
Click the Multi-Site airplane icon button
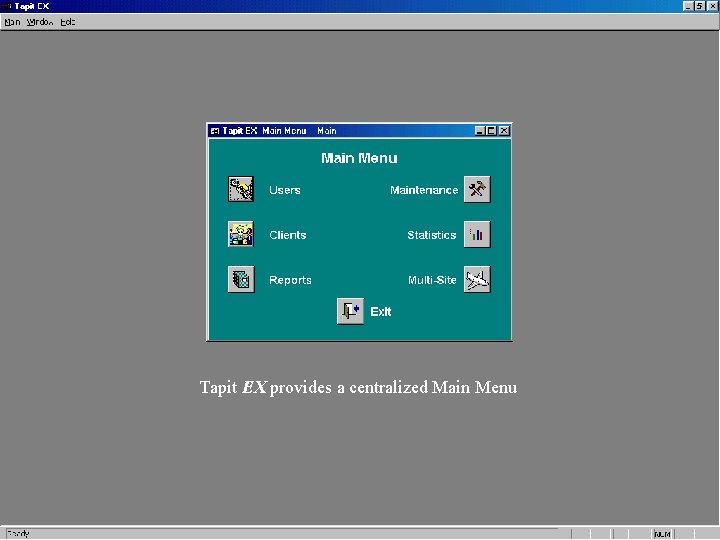tap(477, 279)
